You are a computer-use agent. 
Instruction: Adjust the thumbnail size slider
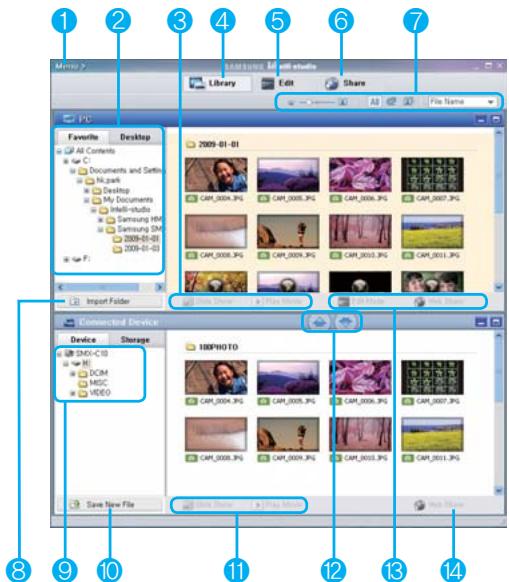pyautogui.click(x=317, y=102)
